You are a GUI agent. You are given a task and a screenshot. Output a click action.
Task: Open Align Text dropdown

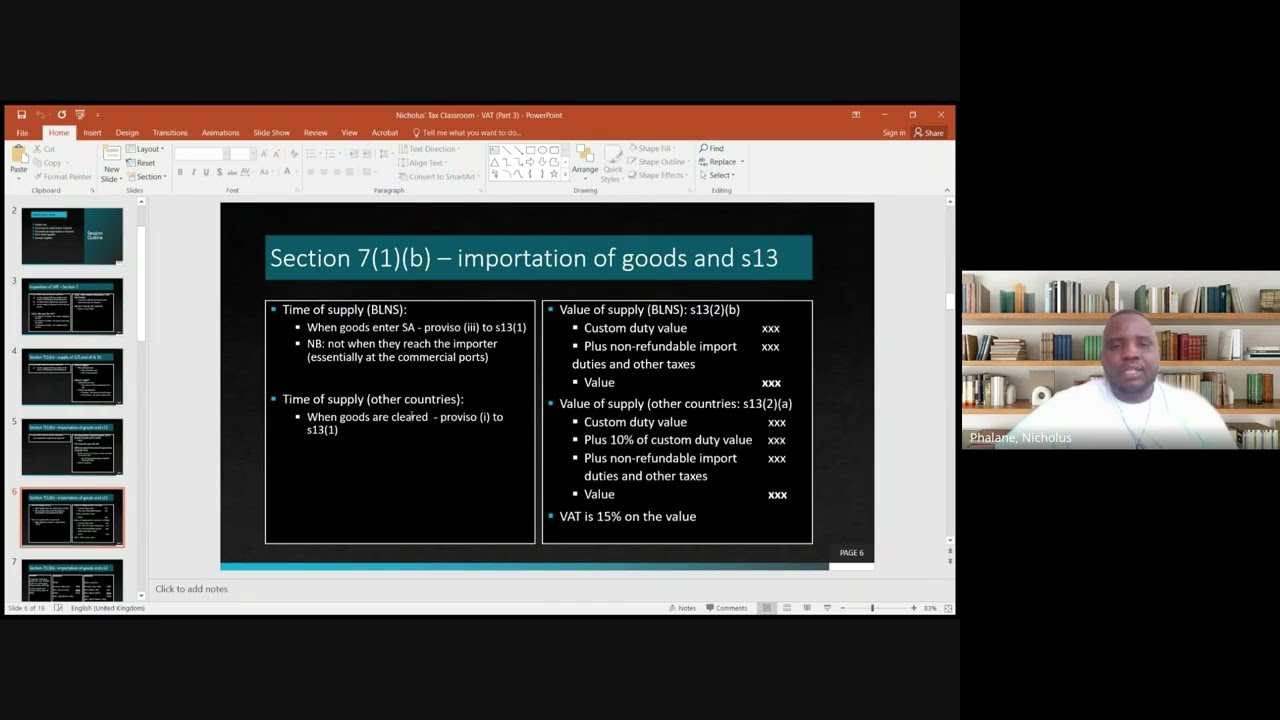click(x=424, y=163)
